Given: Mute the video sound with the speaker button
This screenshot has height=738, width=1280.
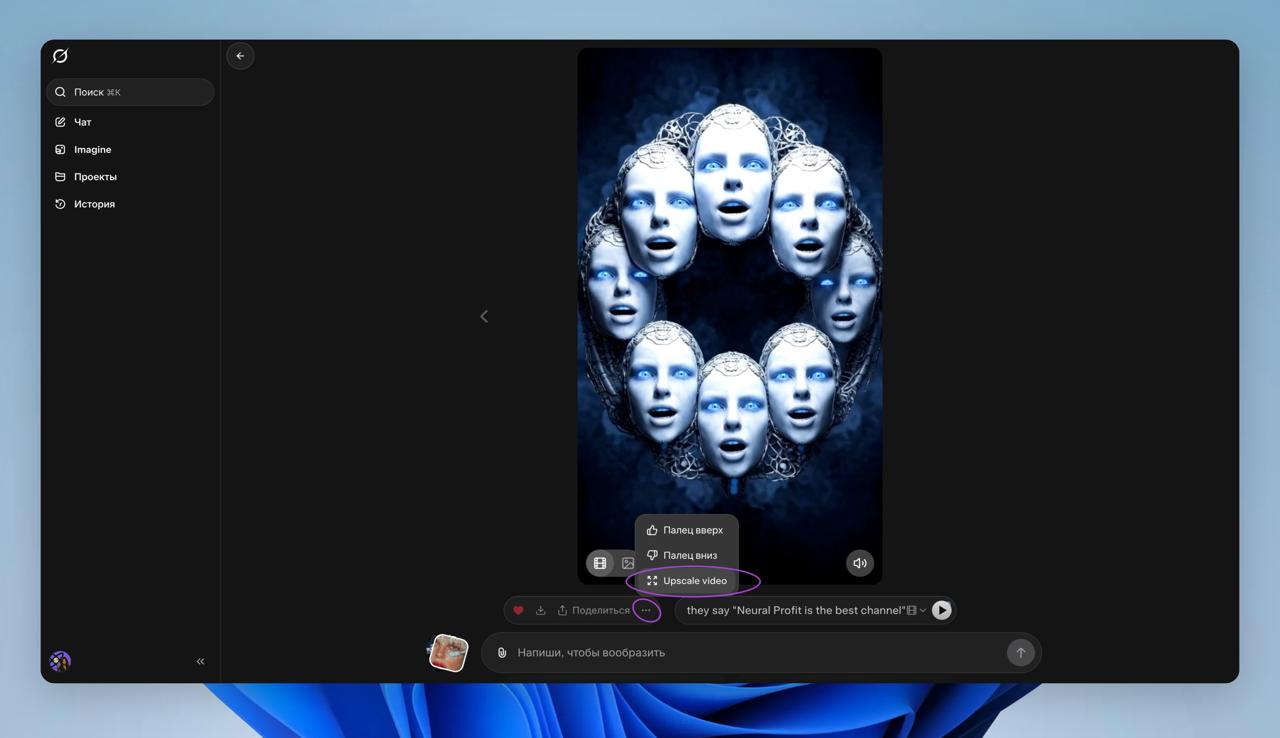Looking at the screenshot, I should pyautogui.click(x=859, y=563).
